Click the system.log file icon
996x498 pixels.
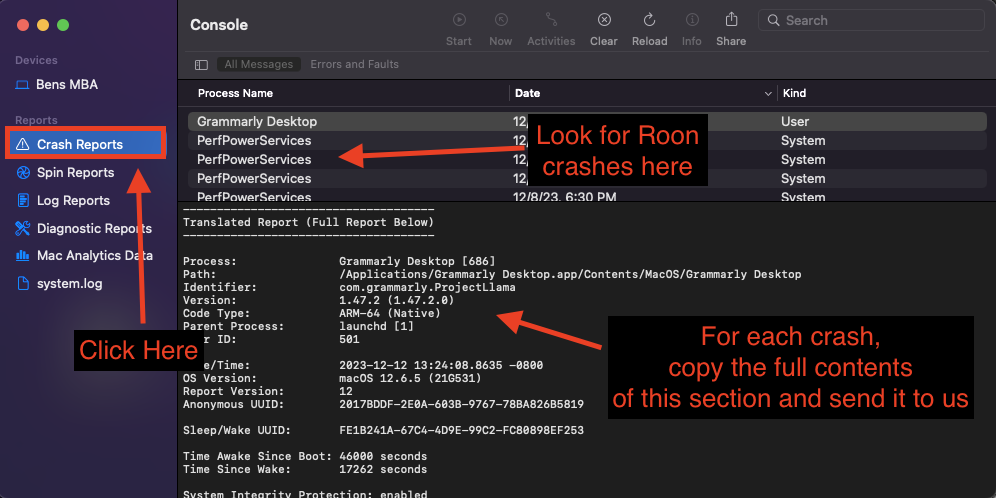[23, 283]
